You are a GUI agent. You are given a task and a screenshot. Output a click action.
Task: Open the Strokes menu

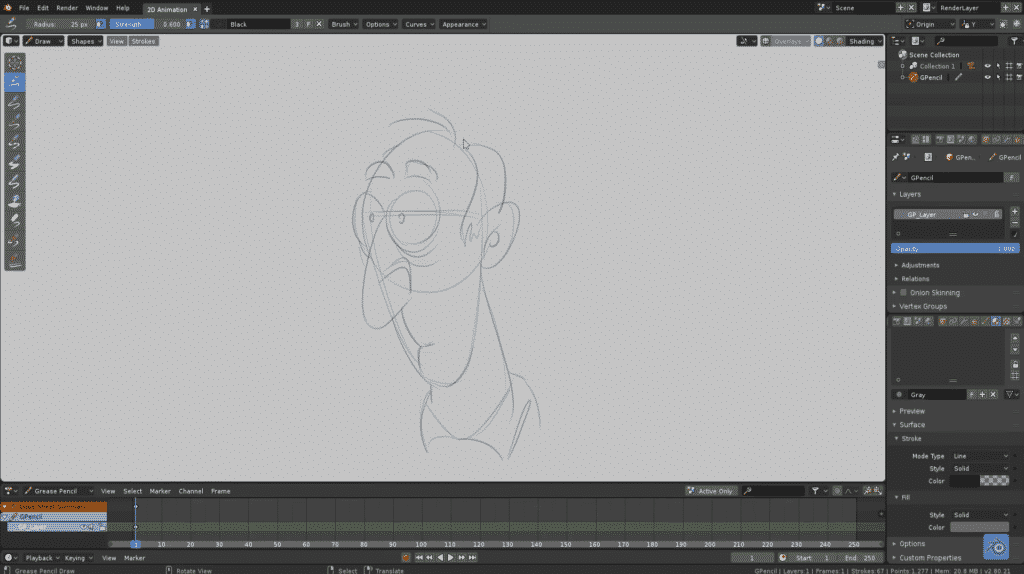(143, 41)
